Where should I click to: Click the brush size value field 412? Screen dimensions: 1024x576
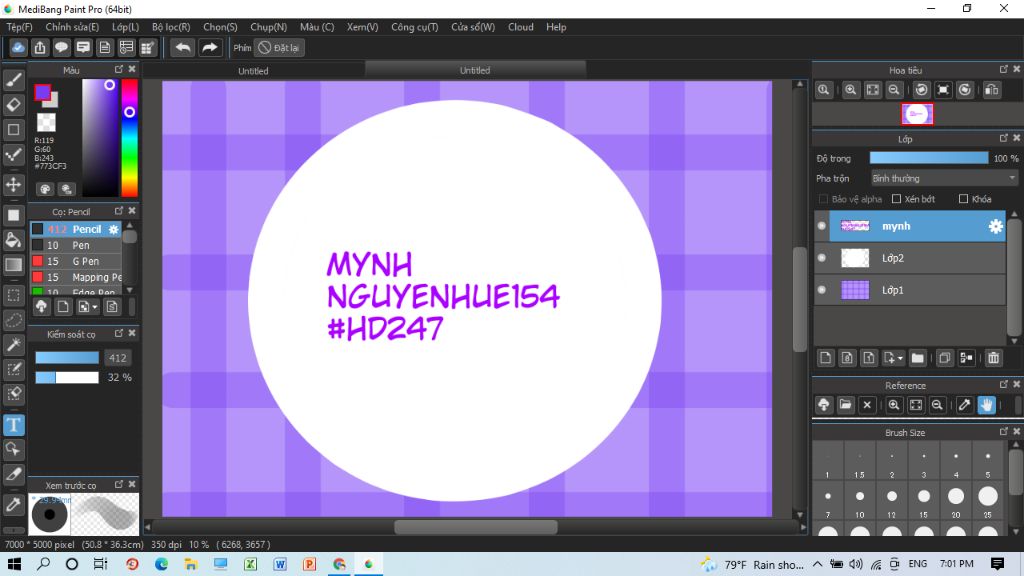coord(118,358)
